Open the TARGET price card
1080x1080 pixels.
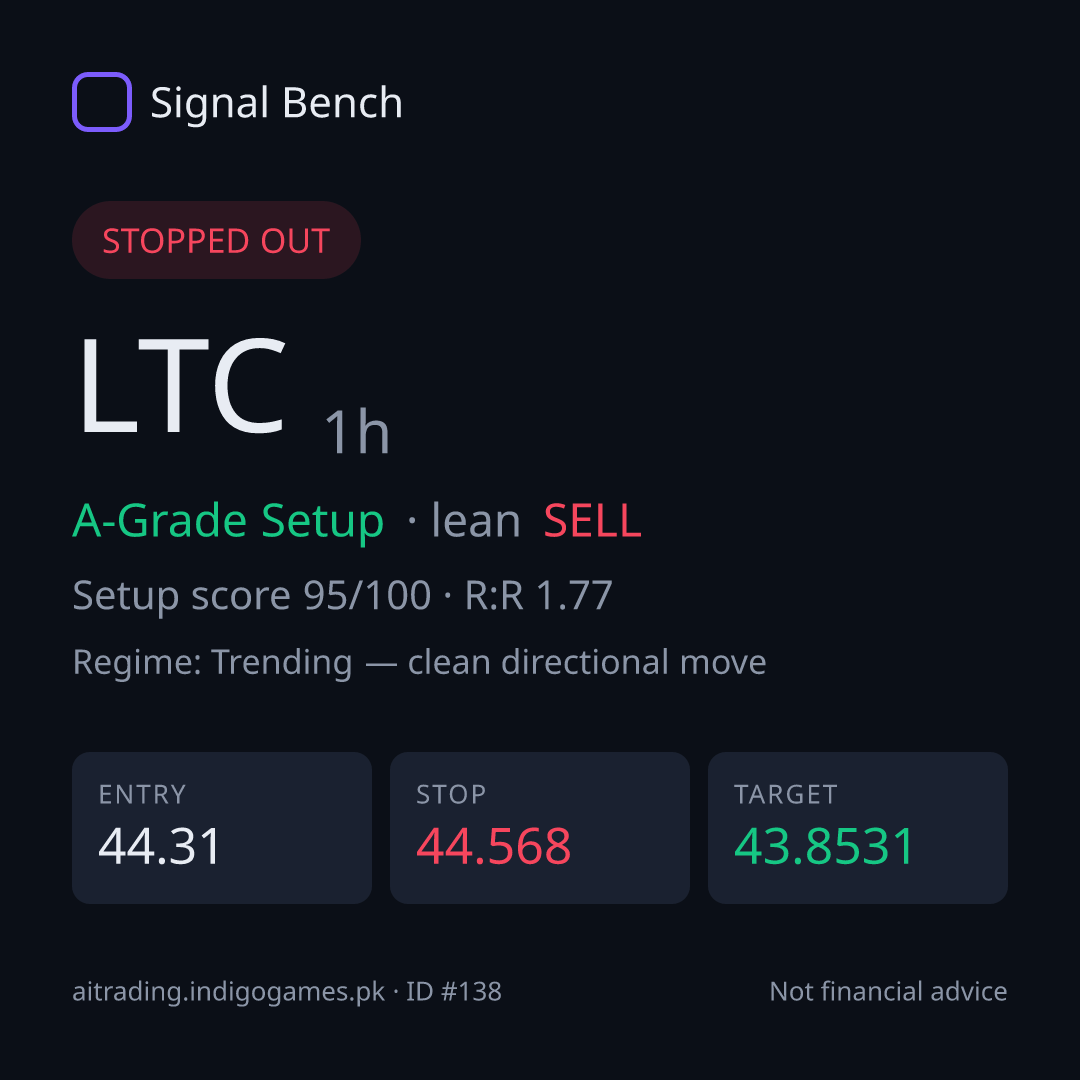click(x=858, y=828)
